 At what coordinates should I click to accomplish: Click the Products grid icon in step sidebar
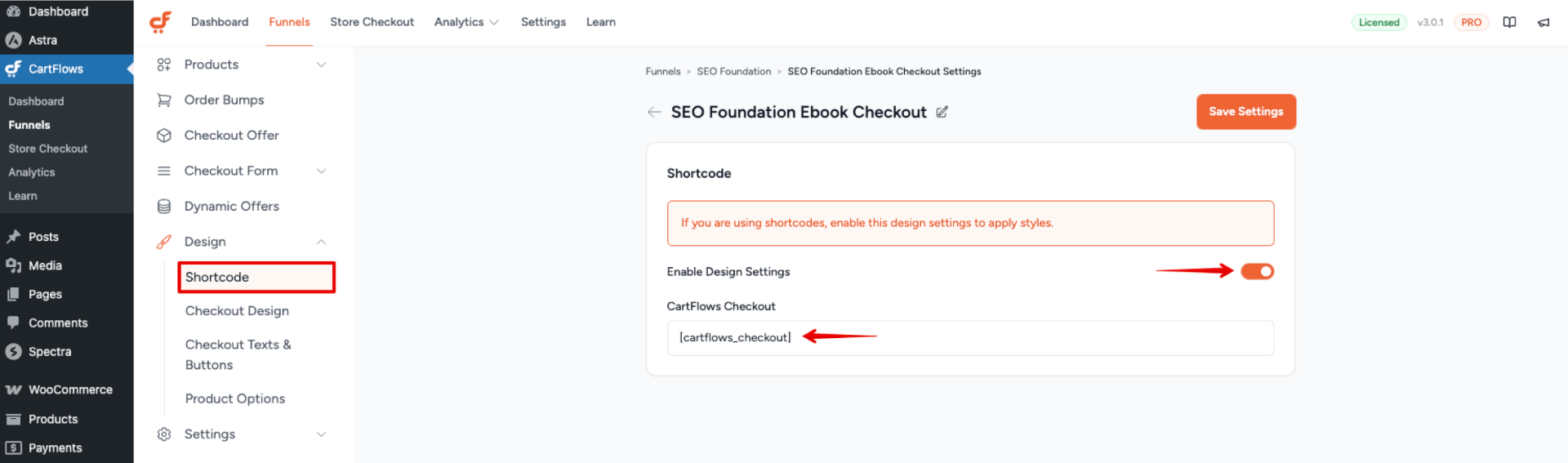pyautogui.click(x=164, y=65)
